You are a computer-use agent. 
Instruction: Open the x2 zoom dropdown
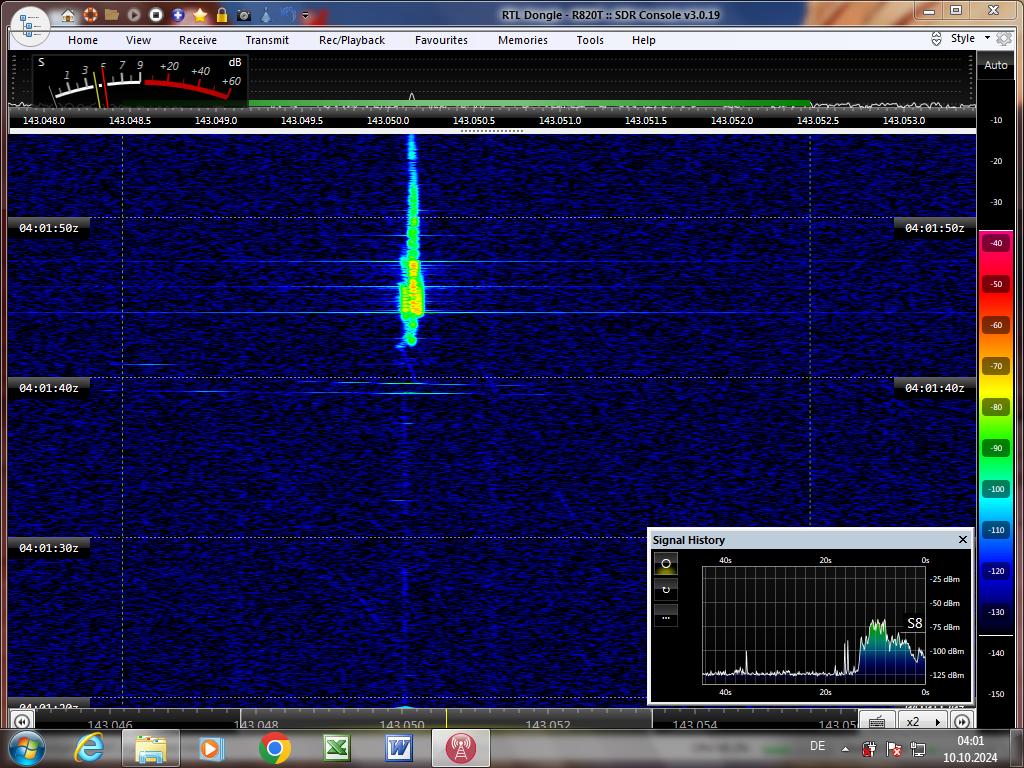click(923, 721)
